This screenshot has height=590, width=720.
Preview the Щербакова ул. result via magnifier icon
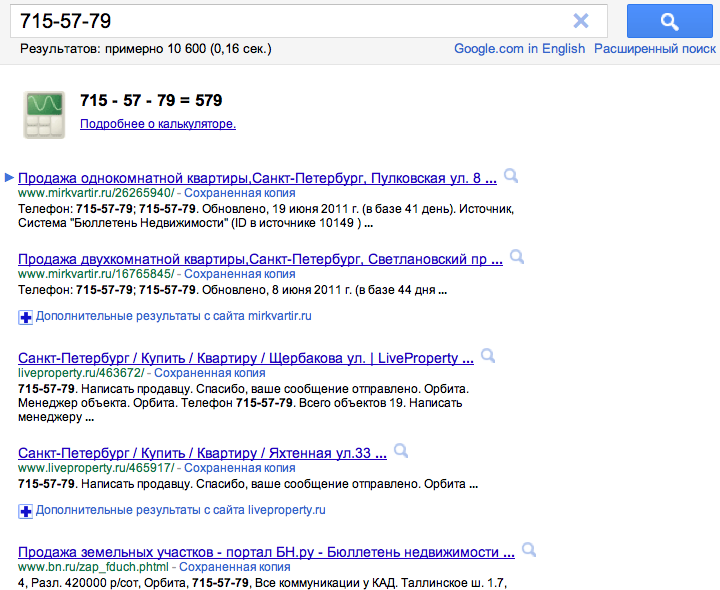coord(488,356)
